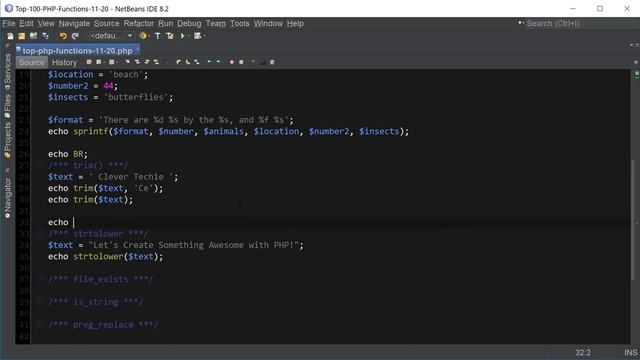Run the project with the green arrow
This screenshot has height=360, width=640.
[x=182, y=36]
